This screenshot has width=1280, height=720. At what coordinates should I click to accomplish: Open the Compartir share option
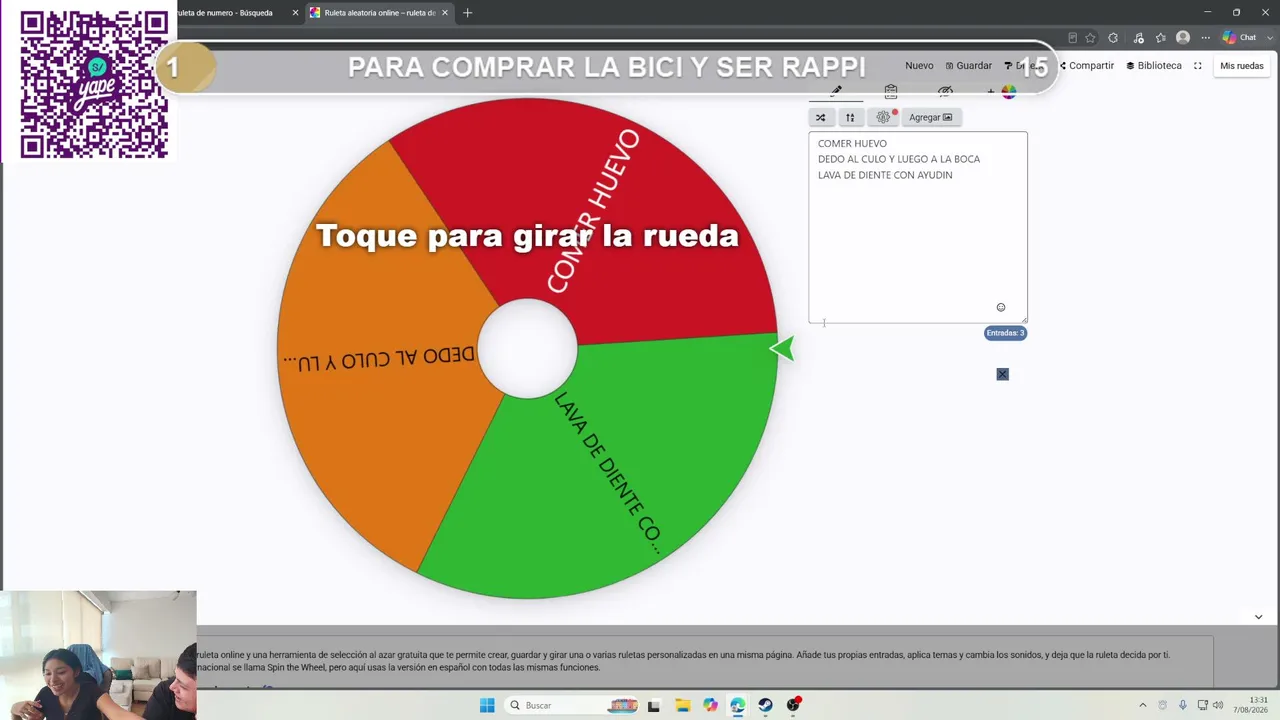pos(1085,66)
